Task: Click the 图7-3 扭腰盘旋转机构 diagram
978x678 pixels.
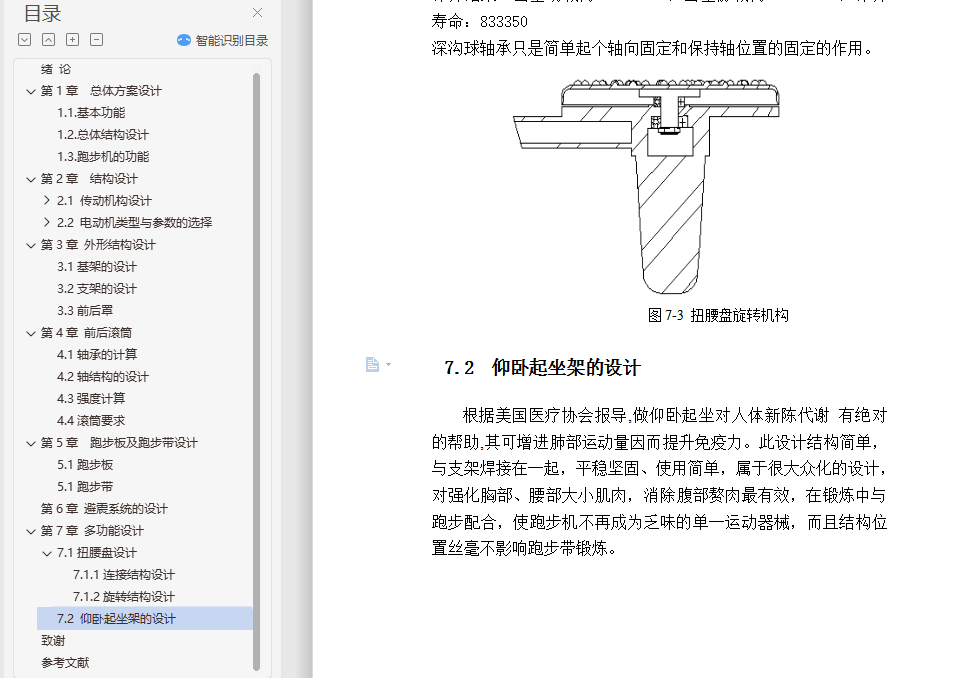Action: click(x=646, y=186)
